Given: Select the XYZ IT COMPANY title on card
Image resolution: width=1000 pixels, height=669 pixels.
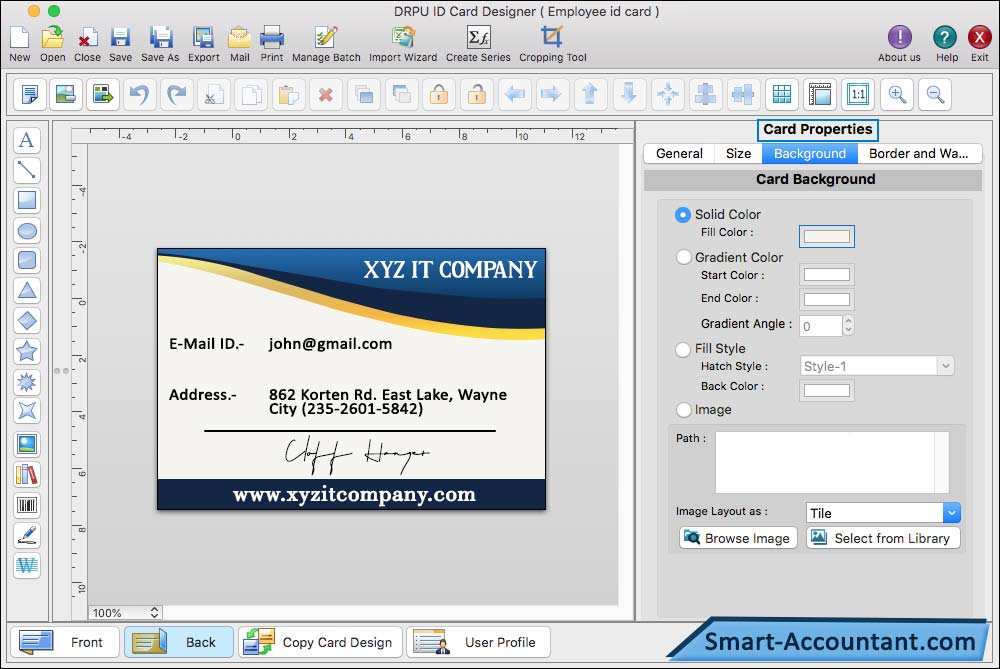Looking at the screenshot, I should (450, 270).
